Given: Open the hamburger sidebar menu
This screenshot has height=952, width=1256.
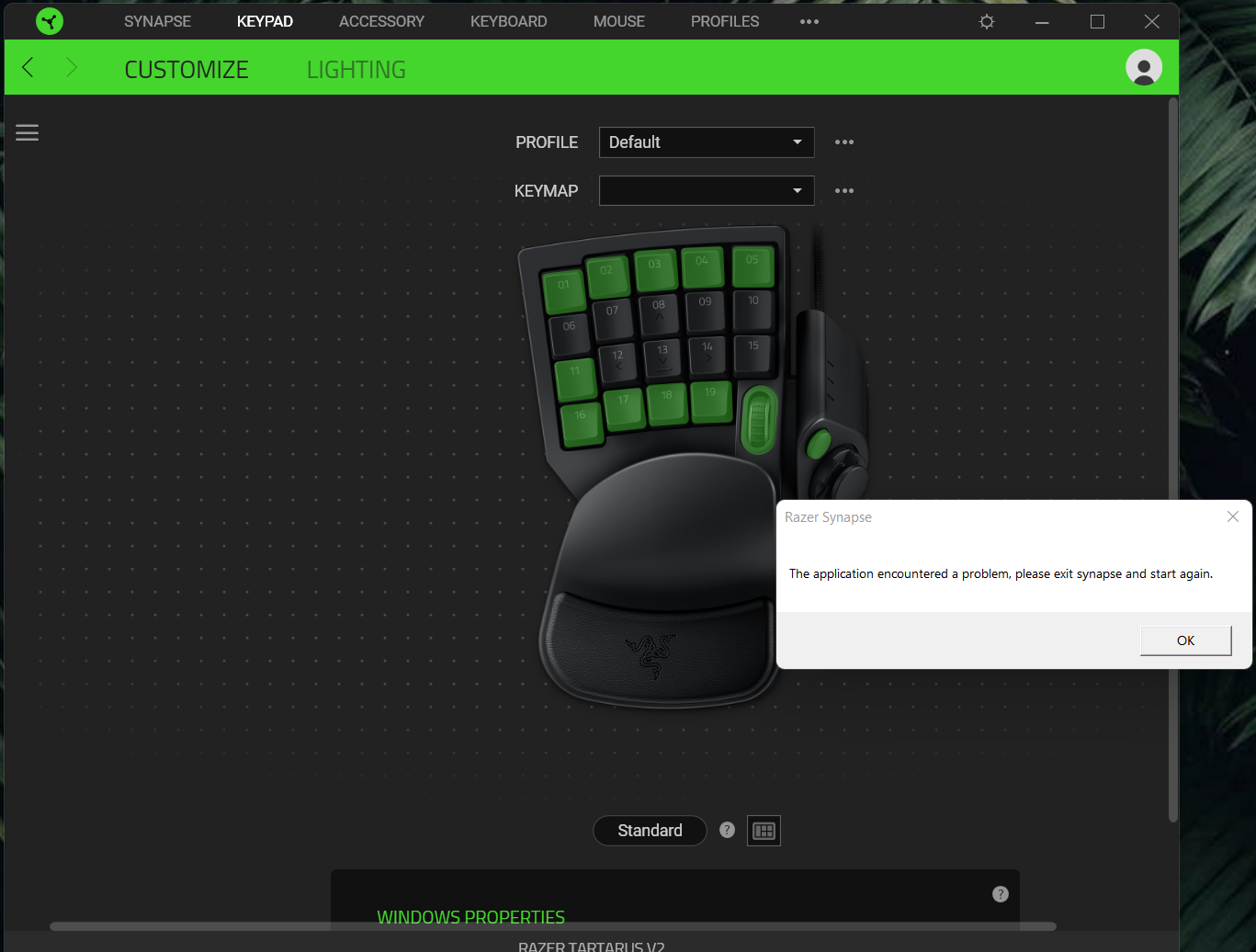Looking at the screenshot, I should [28, 132].
